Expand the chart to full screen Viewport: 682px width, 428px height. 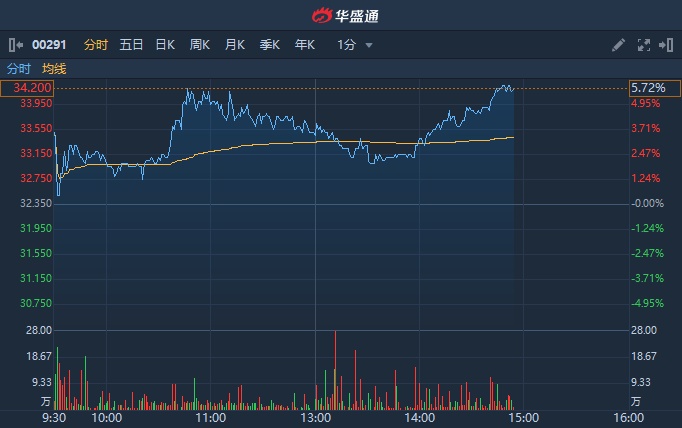point(643,45)
